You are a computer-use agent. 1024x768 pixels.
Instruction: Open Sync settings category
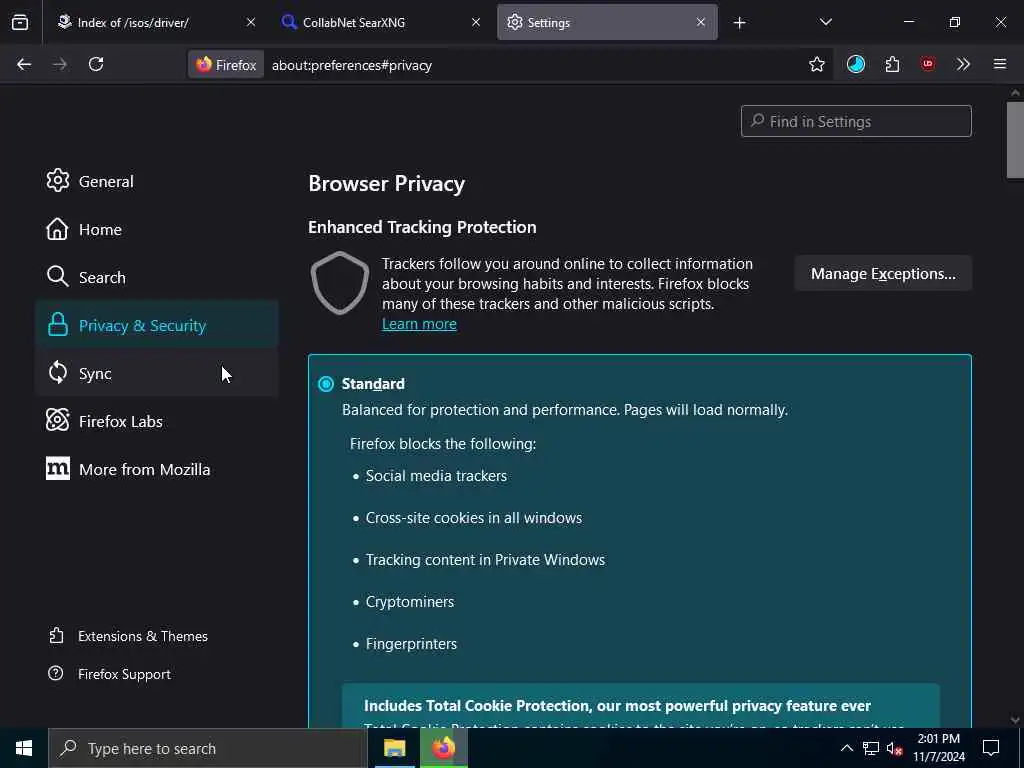click(157, 373)
